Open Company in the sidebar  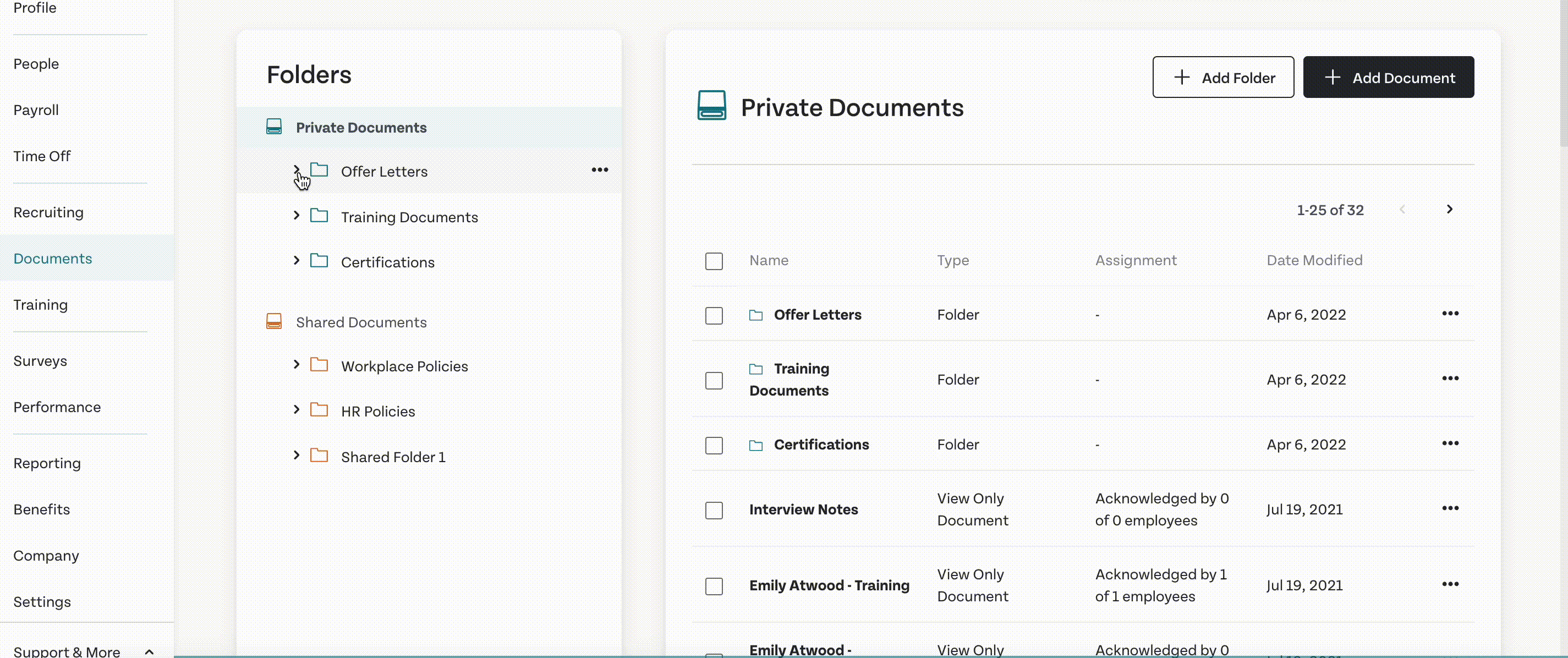pos(46,556)
